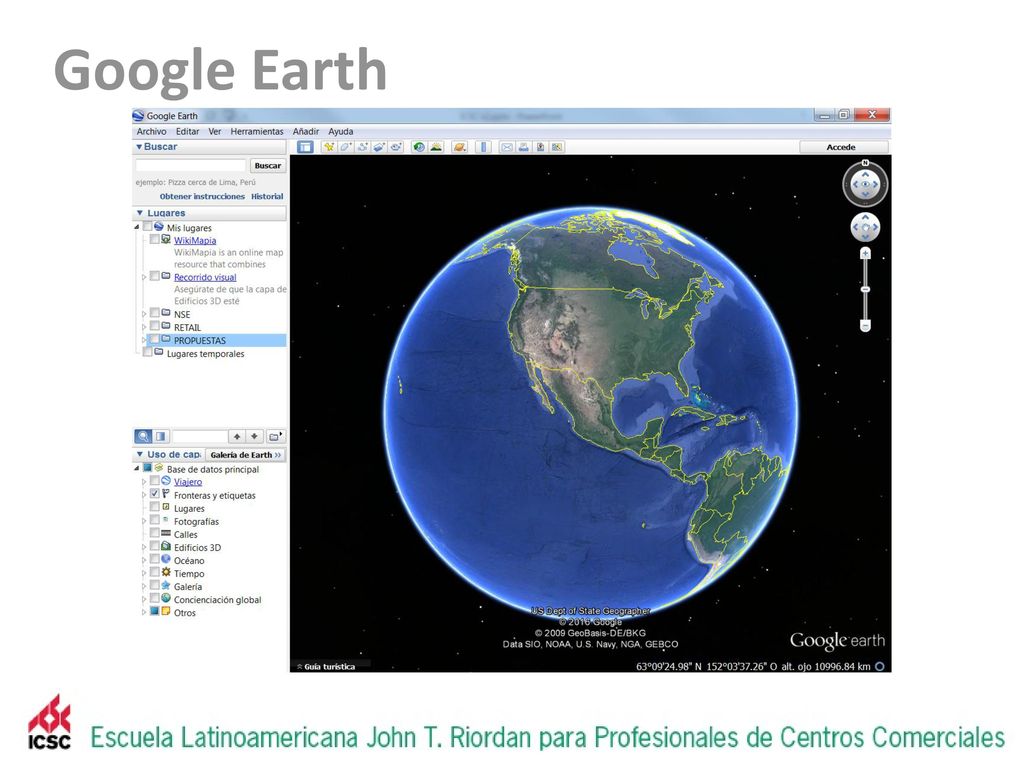The height and width of the screenshot is (768, 1024).
Task: Collapse the Lugares panel triangle
Action: [x=140, y=213]
